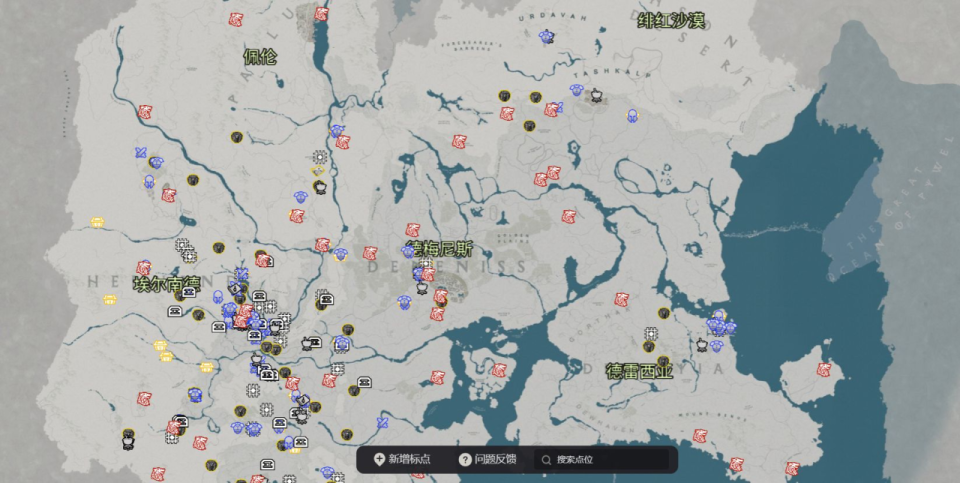Click the cauldron marker near 德雷西亚 east coast

click(x=702, y=345)
